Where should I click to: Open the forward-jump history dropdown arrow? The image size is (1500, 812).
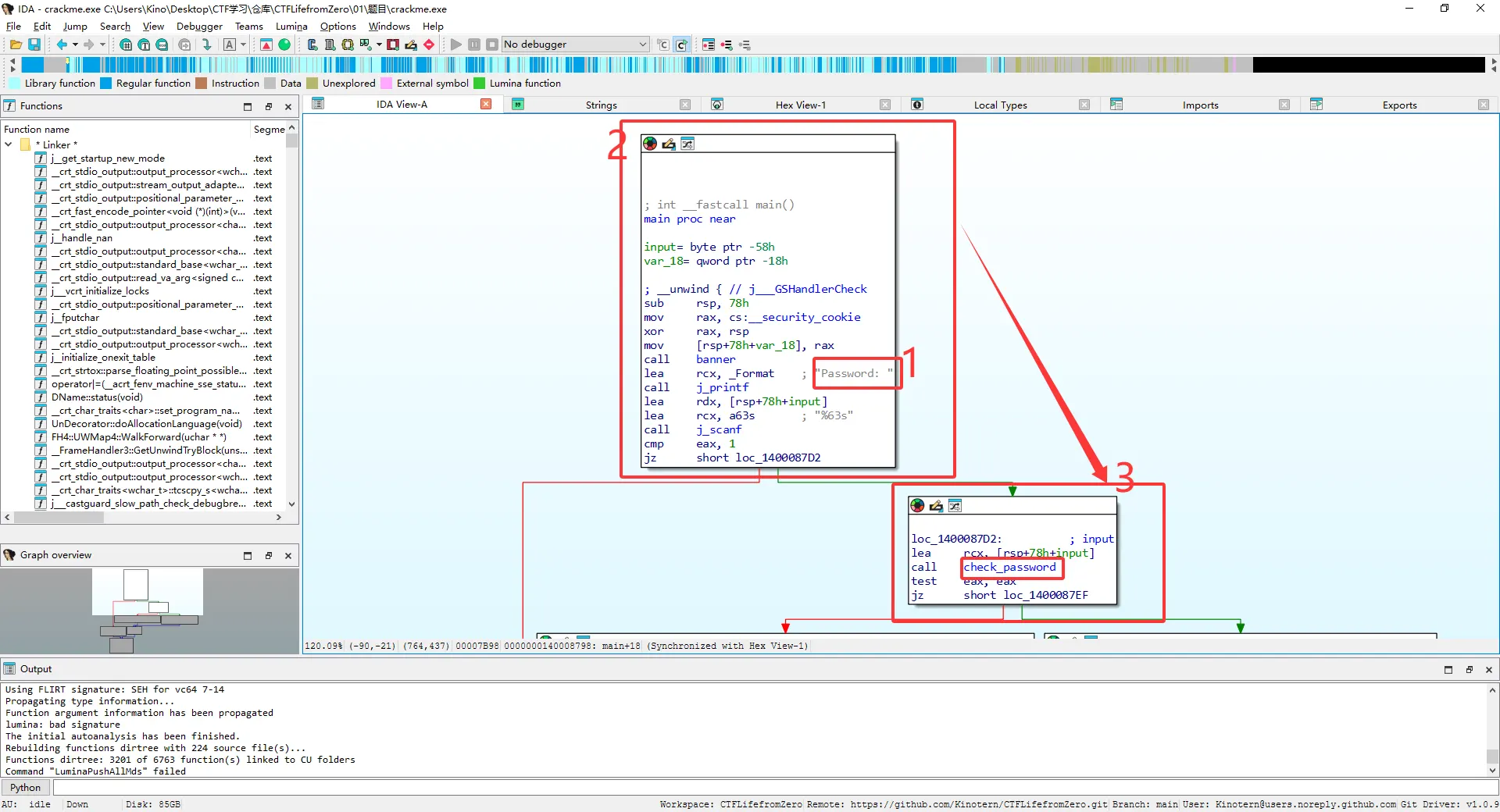pos(102,45)
